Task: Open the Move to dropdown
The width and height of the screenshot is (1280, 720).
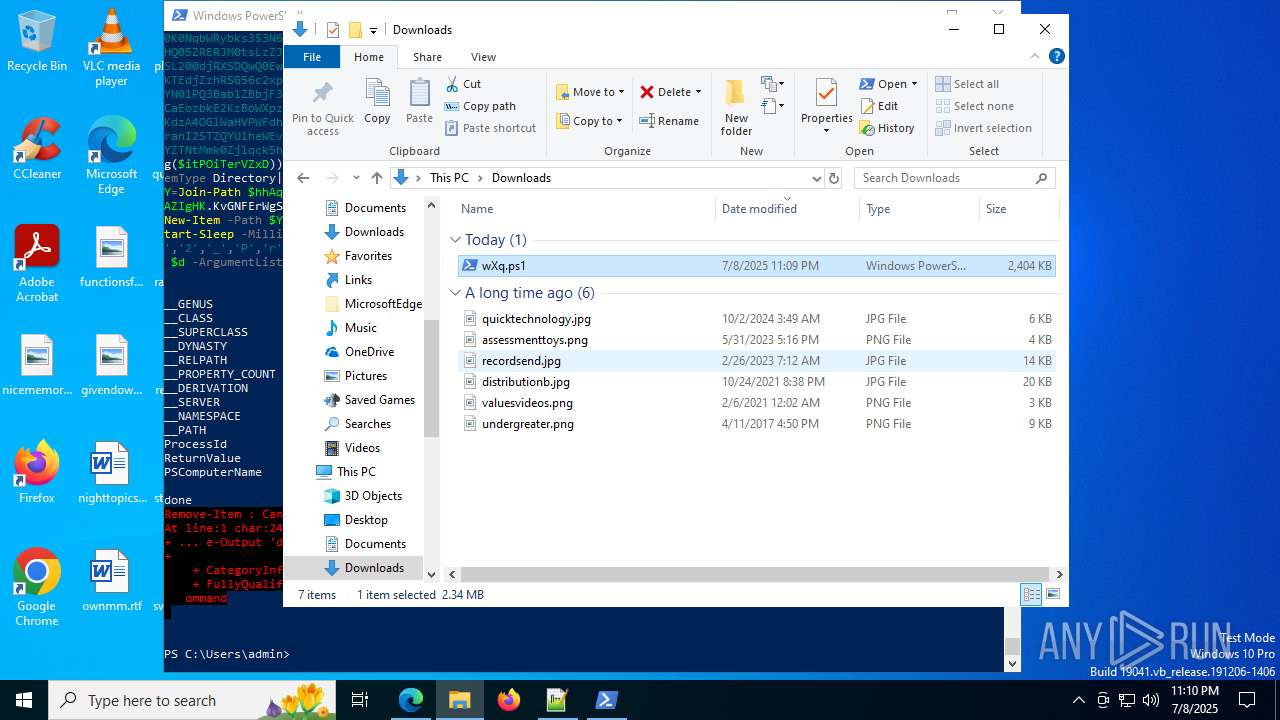Action: [590, 92]
